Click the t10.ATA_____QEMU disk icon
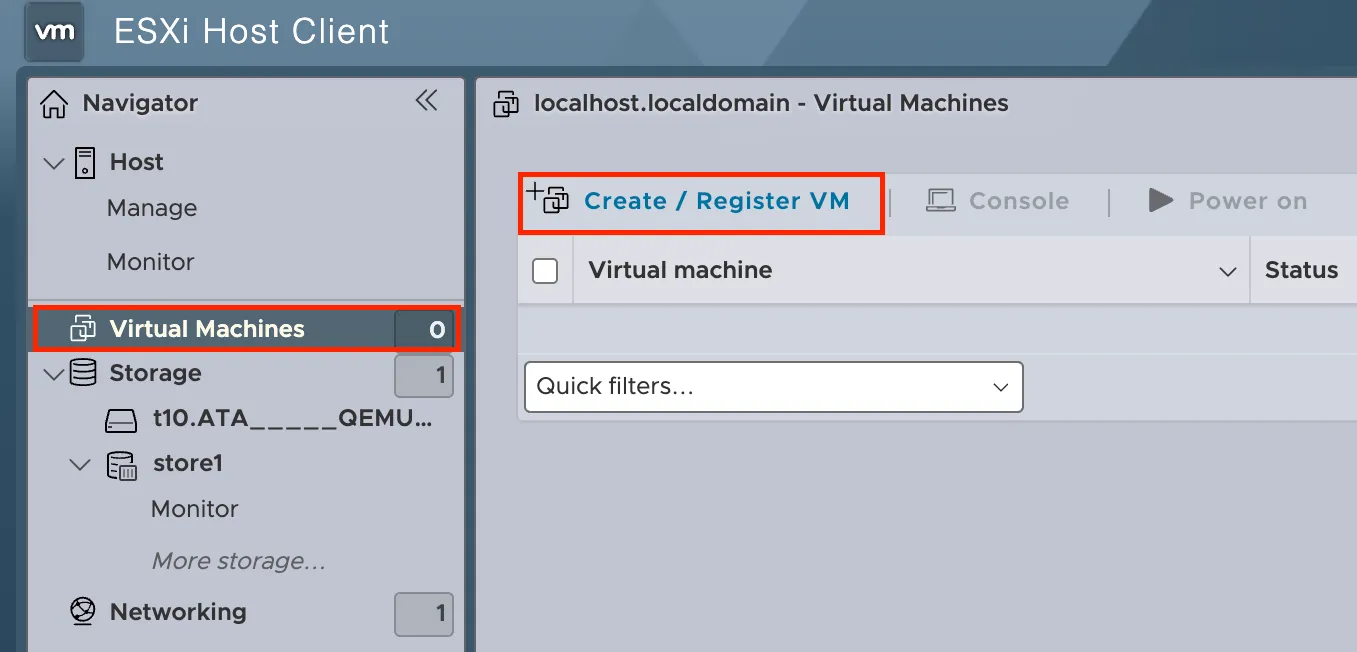This screenshot has width=1357, height=652. (120, 418)
